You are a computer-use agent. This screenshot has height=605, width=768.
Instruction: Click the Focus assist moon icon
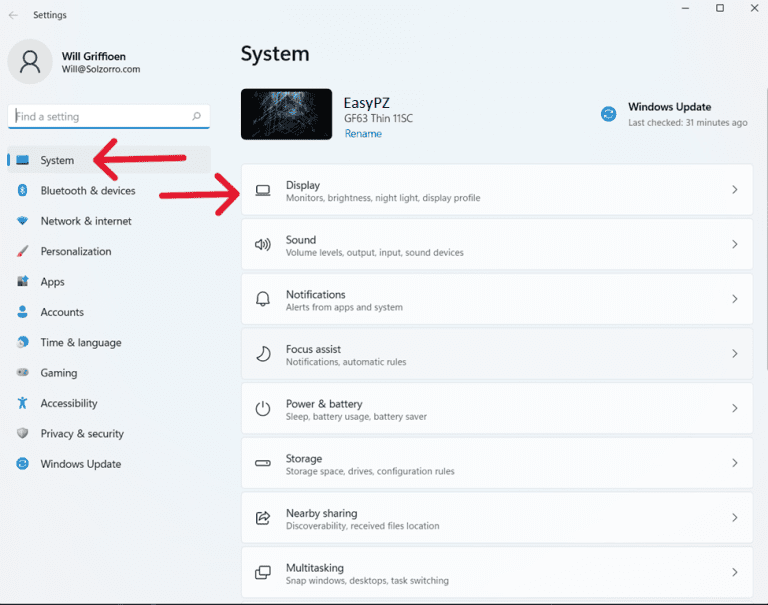263,354
